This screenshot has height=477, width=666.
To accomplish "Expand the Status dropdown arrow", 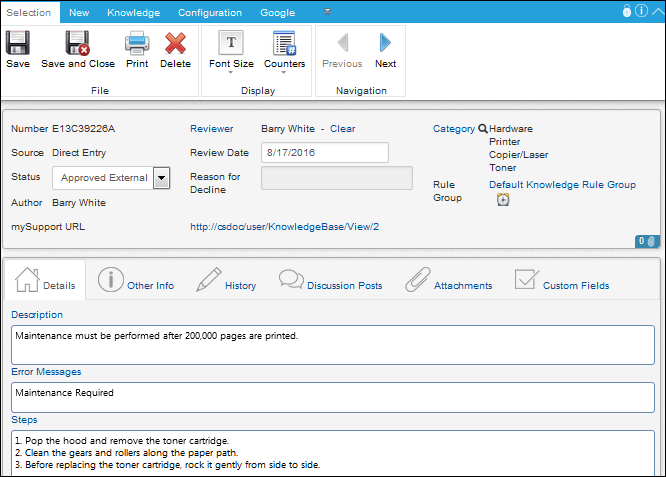I will (161, 178).
